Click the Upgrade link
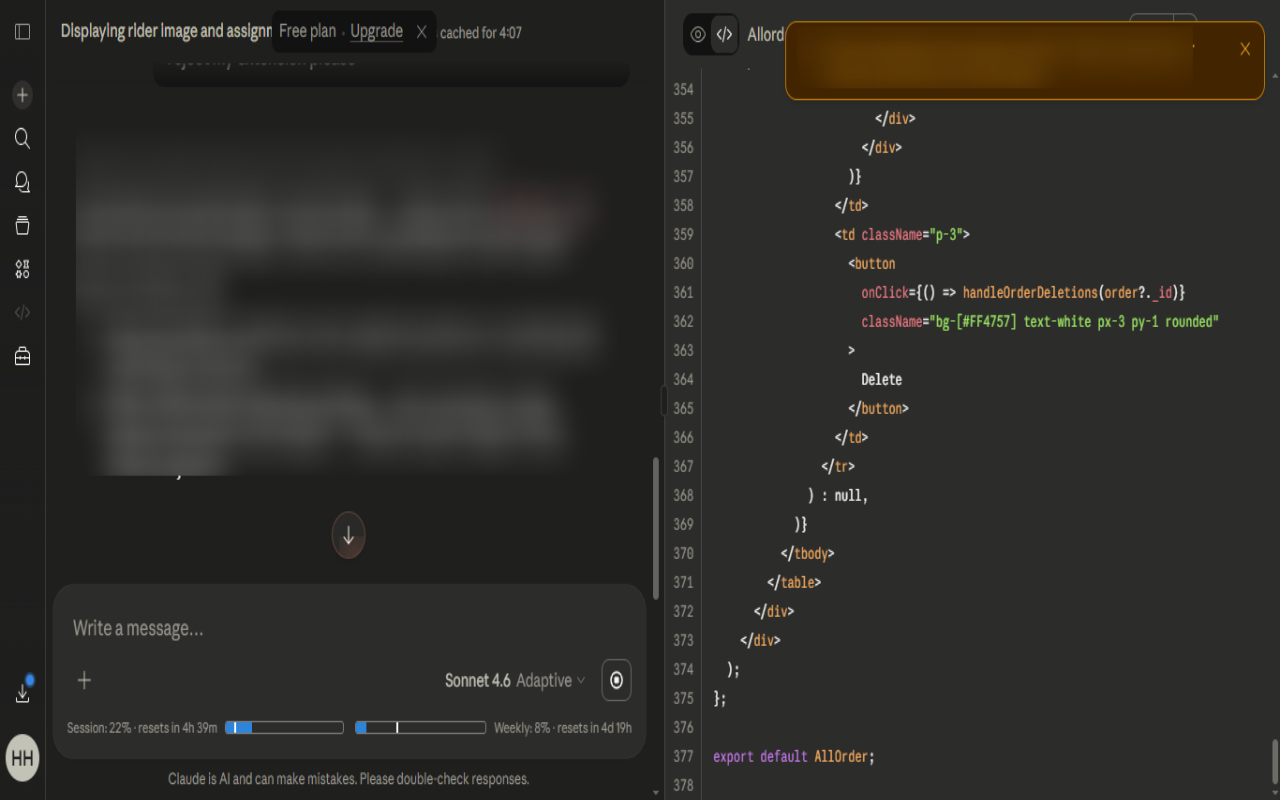This screenshot has height=800, width=1280. [376, 31]
